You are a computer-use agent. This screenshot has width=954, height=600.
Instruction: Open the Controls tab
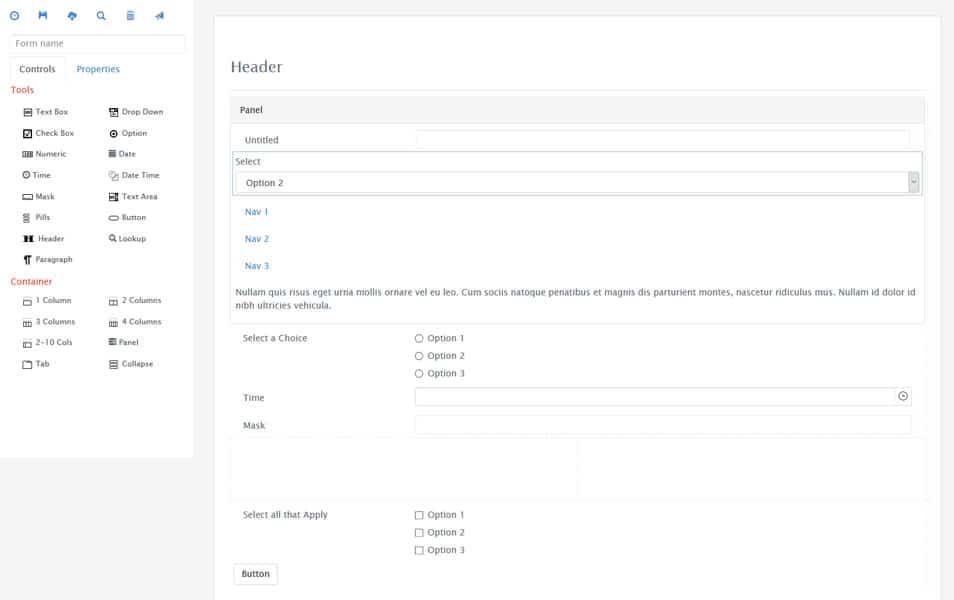pos(37,69)
